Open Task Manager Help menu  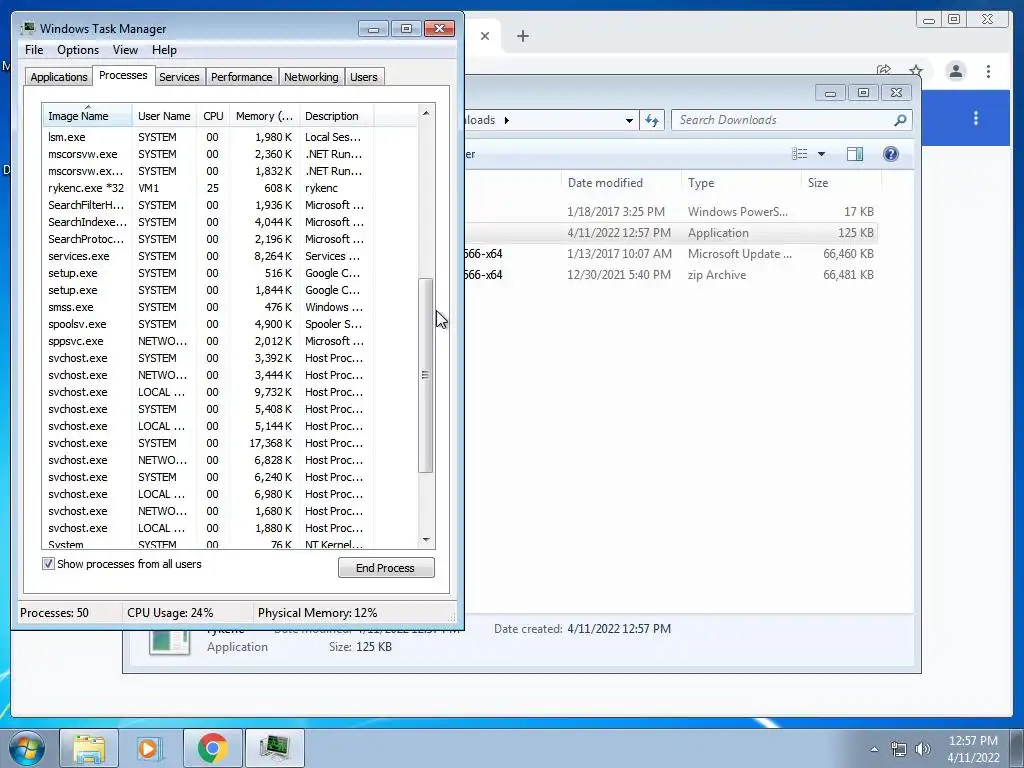coord(164,50)
